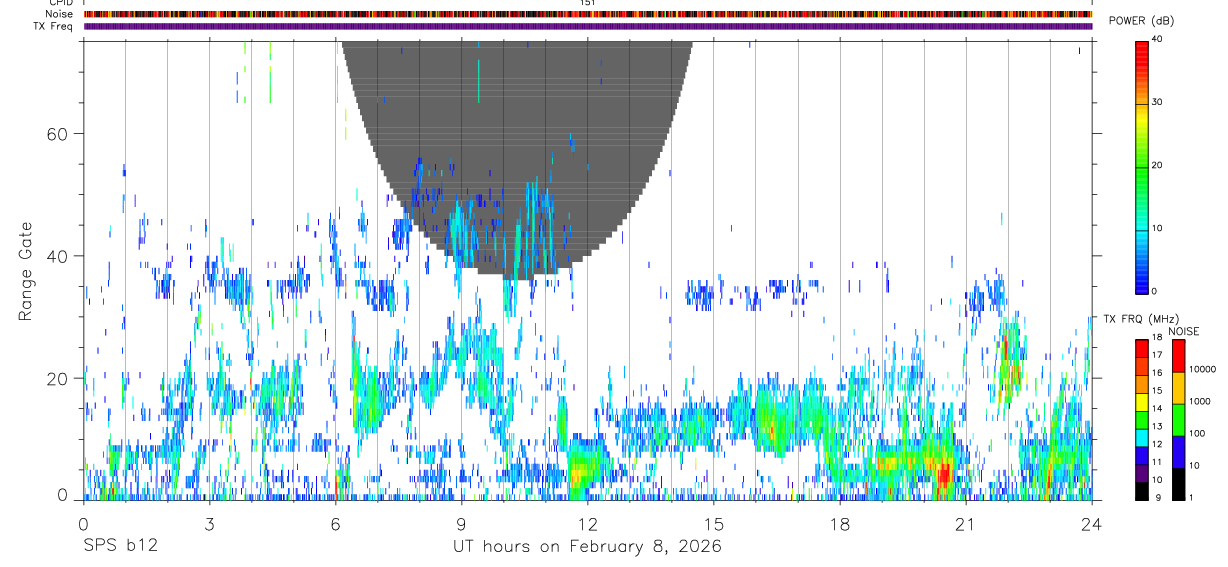Click the purple TX Freq strip above the plot

pos(588,27)
